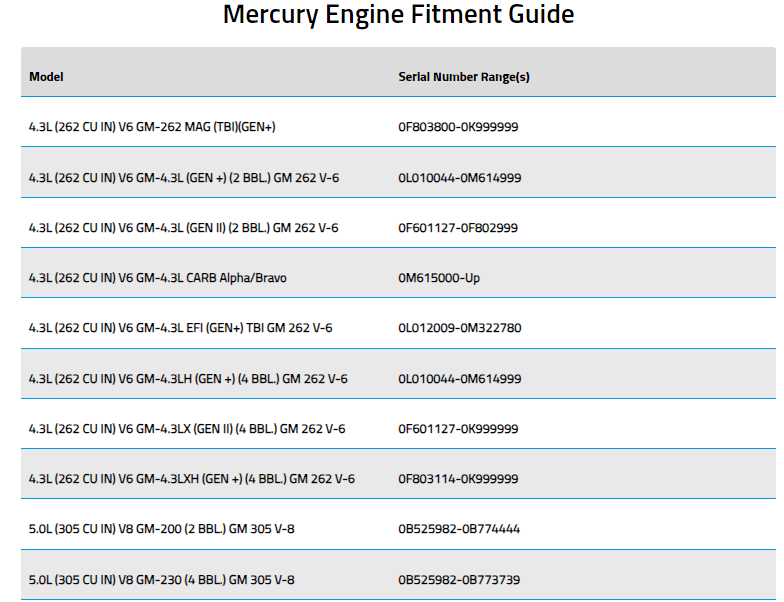Click the Mercury Engine Fitment Guide heading
784x602 pixels.
tap(398, 14)
